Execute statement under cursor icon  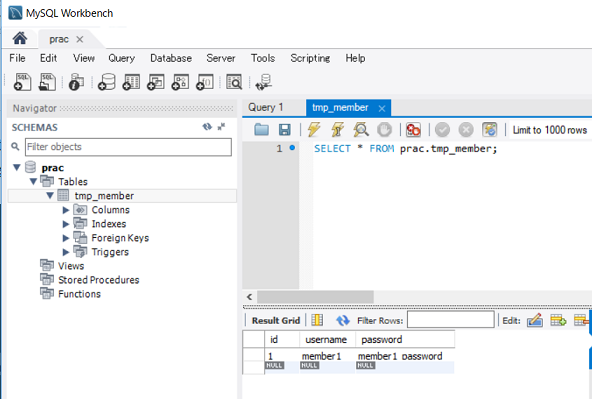point(338,129)
